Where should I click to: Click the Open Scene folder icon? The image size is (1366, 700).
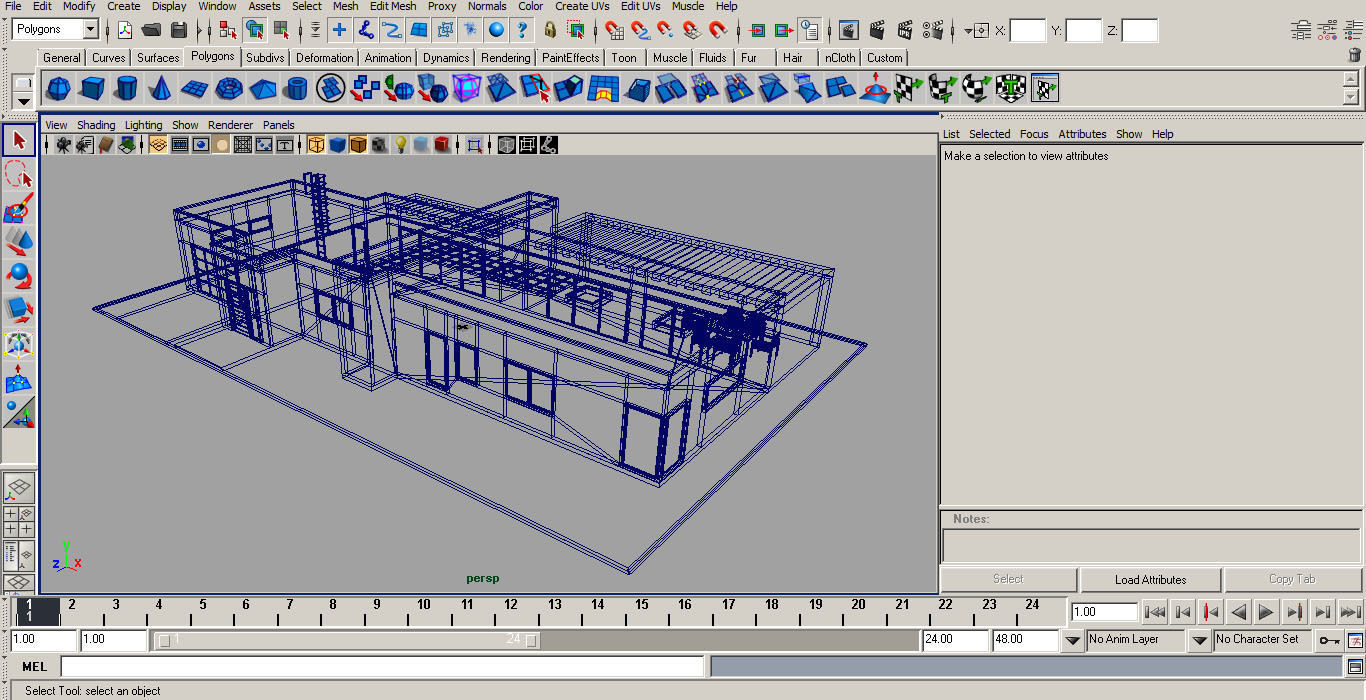coord(152,29)
